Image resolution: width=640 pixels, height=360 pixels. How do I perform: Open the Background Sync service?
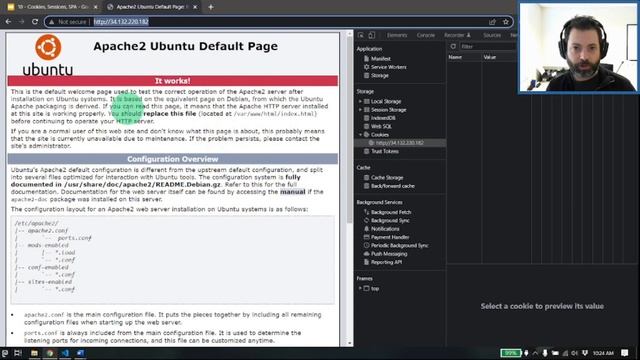pos(390,220)
